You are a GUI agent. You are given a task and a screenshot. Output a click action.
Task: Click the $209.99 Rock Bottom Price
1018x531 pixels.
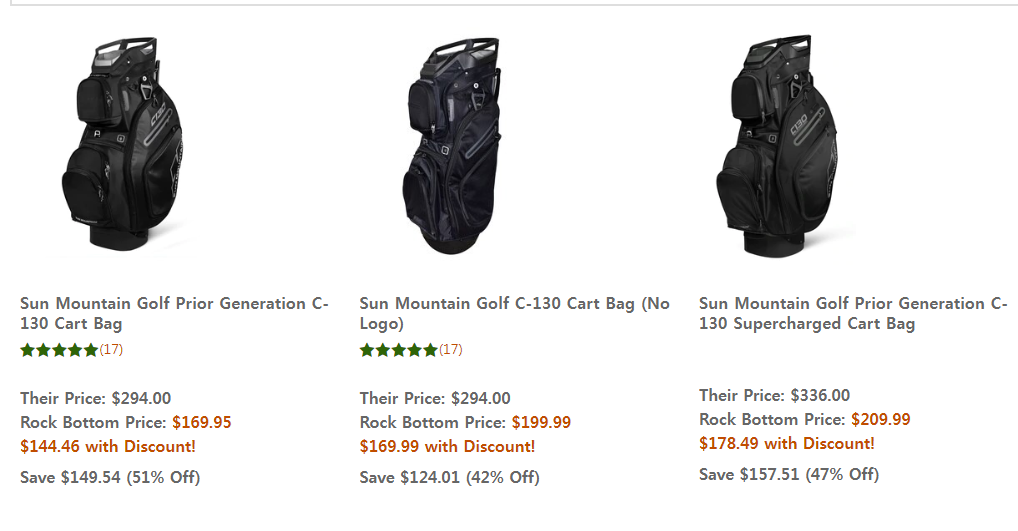click(880, 420)
